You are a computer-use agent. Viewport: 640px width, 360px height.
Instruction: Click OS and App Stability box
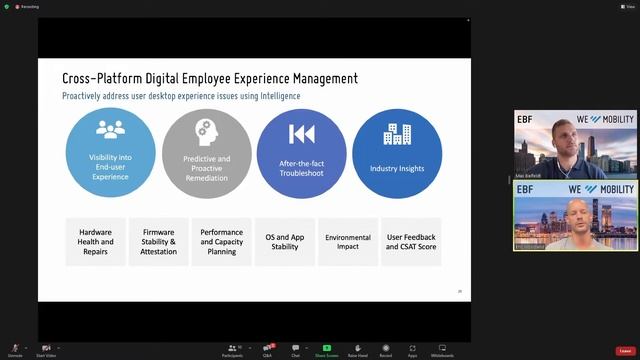coord(284,242)
